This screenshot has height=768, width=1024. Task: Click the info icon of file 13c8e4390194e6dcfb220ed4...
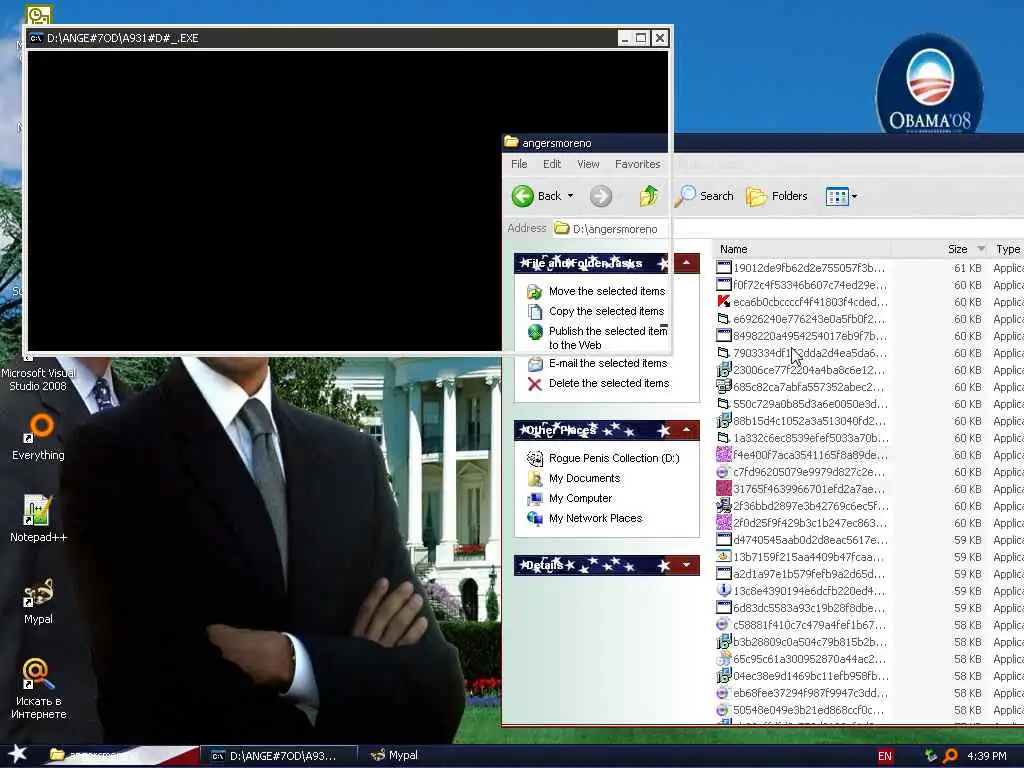(x=724, y=590)
